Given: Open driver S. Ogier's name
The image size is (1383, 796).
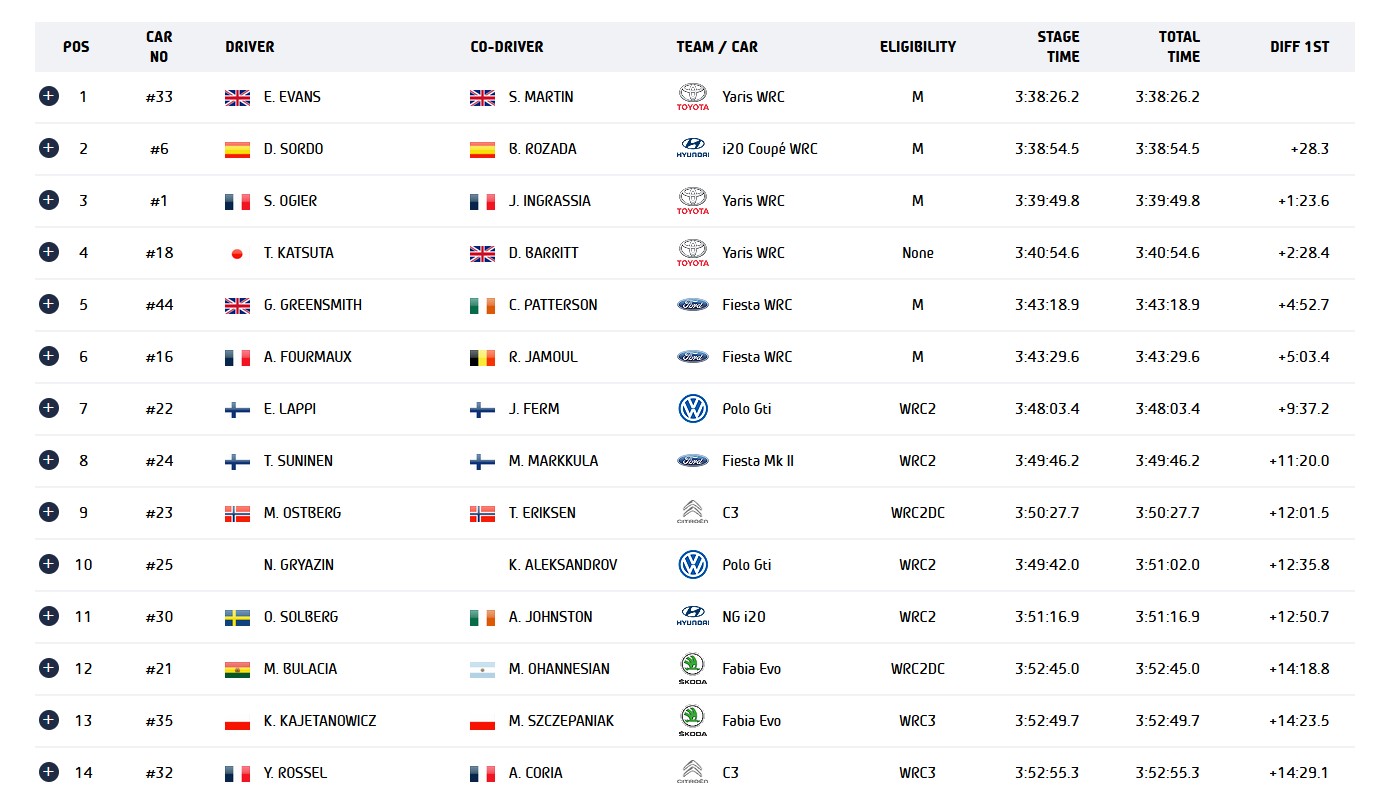Looking at the screenshot, I should tap(290, 201).
